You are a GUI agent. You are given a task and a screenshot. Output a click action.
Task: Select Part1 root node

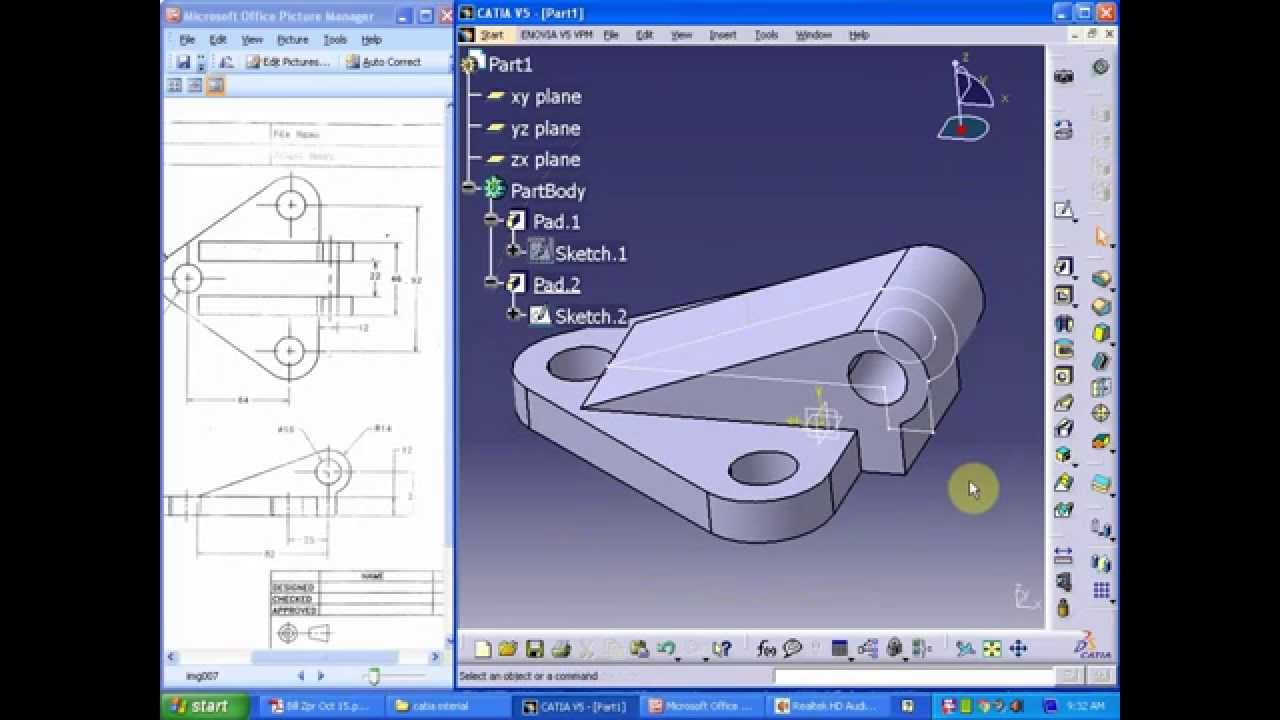pos(511,64)
